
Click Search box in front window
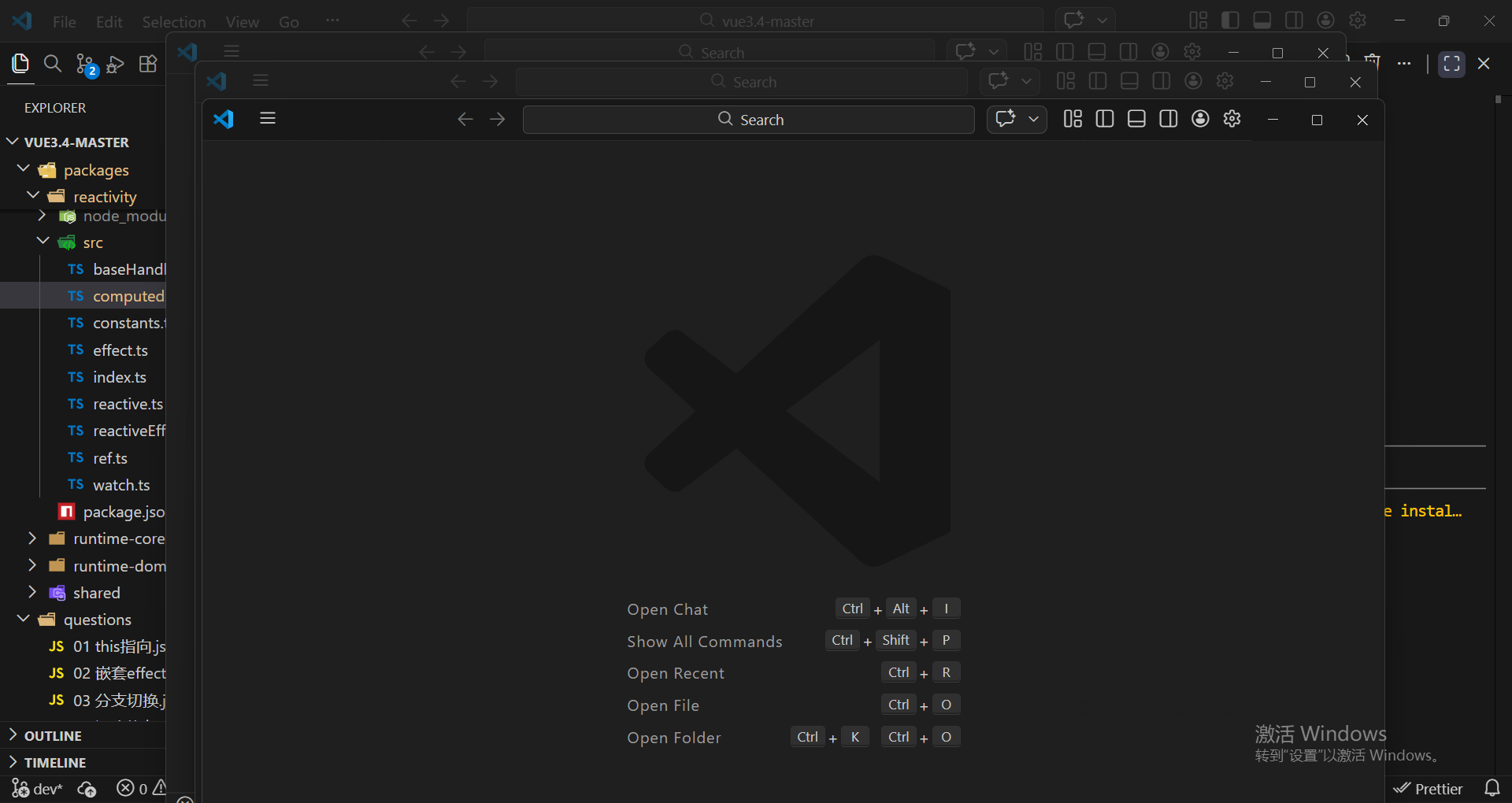point(749,119)
